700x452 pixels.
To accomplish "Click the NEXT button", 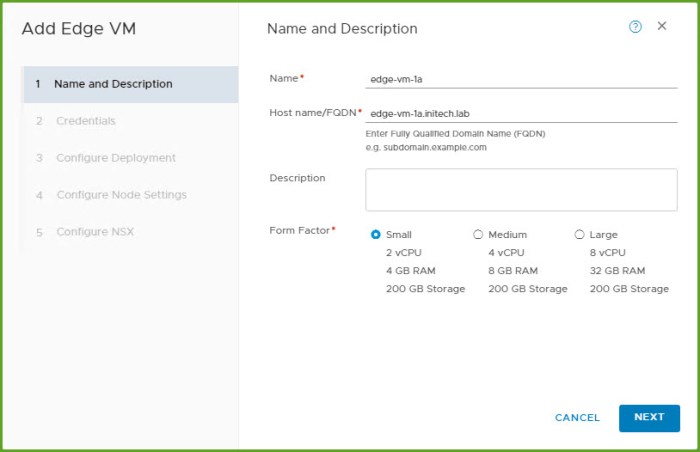I will pos(649,418).
